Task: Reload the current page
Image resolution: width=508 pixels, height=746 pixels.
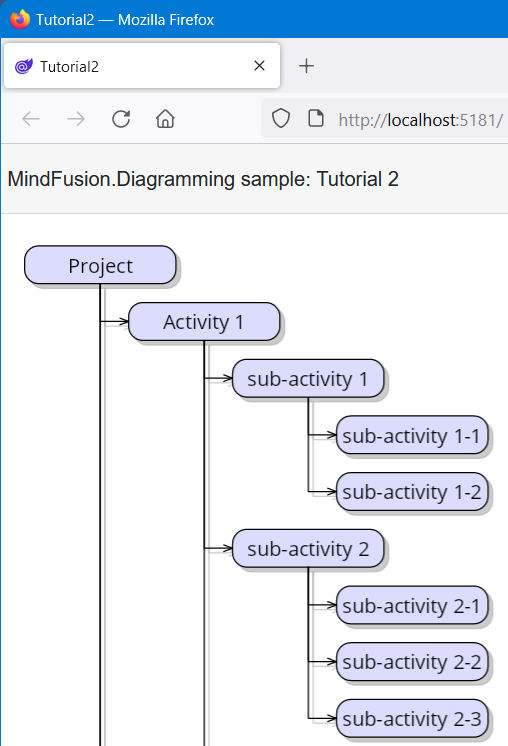Action: click(x=121, y=119)
